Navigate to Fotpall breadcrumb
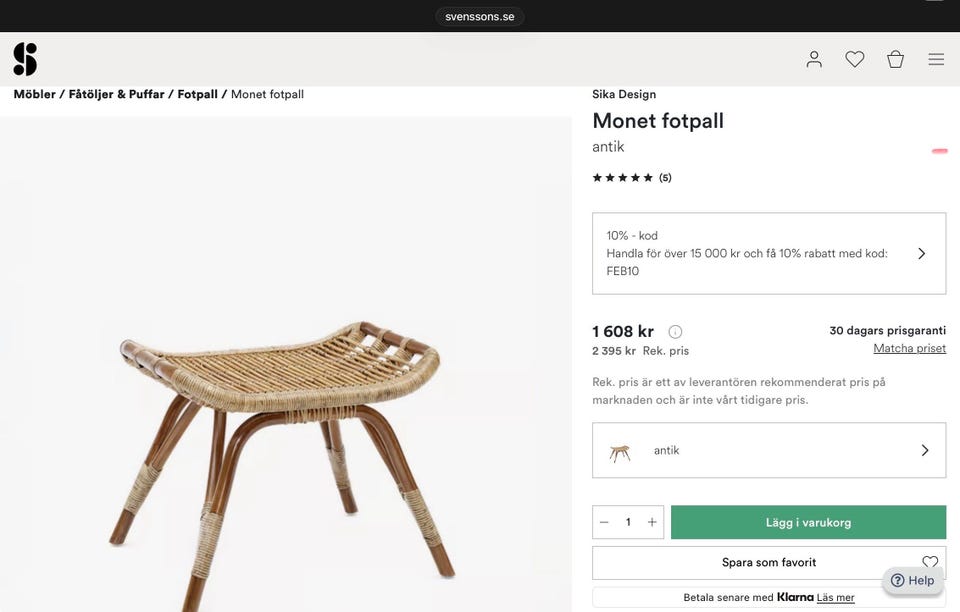This screenshot has height=612, width=960. pos(197,94)
